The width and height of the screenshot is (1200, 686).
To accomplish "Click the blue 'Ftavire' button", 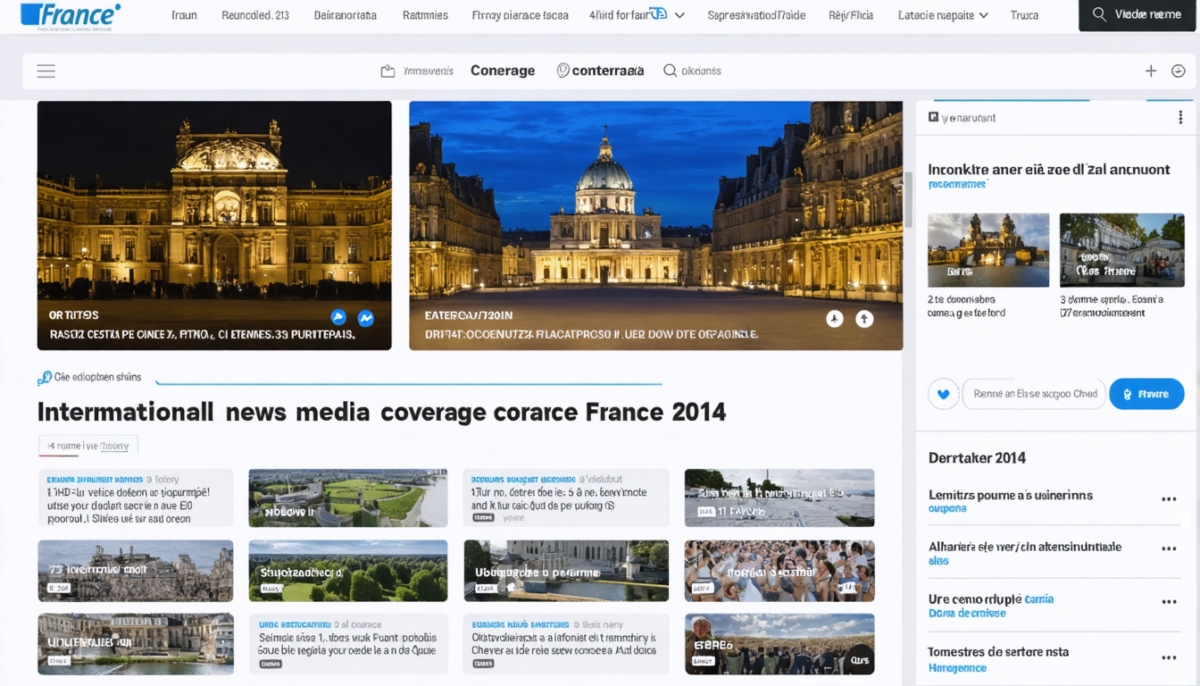I will tap(1146, 394).
